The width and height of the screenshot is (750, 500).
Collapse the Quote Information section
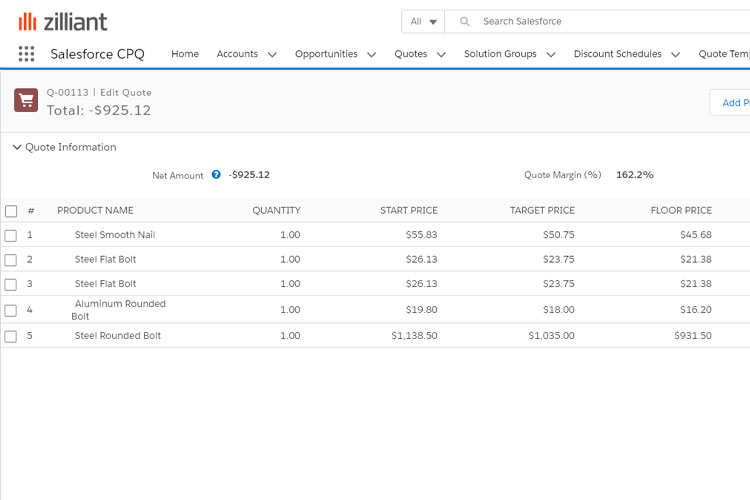(x=17, y=147)
